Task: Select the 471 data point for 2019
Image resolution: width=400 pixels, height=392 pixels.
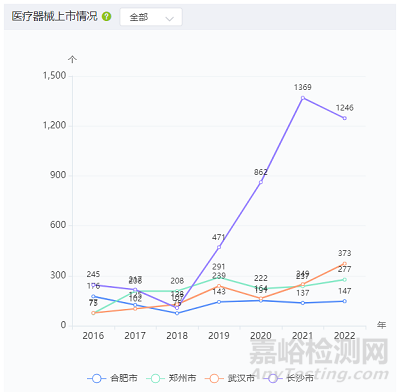Action: pos(219,247)
